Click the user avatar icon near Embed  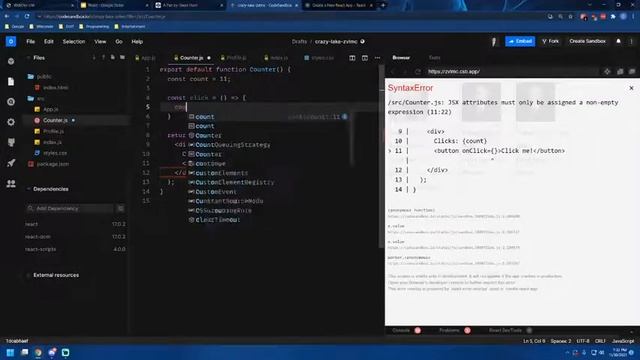click(x=494, y=41)
